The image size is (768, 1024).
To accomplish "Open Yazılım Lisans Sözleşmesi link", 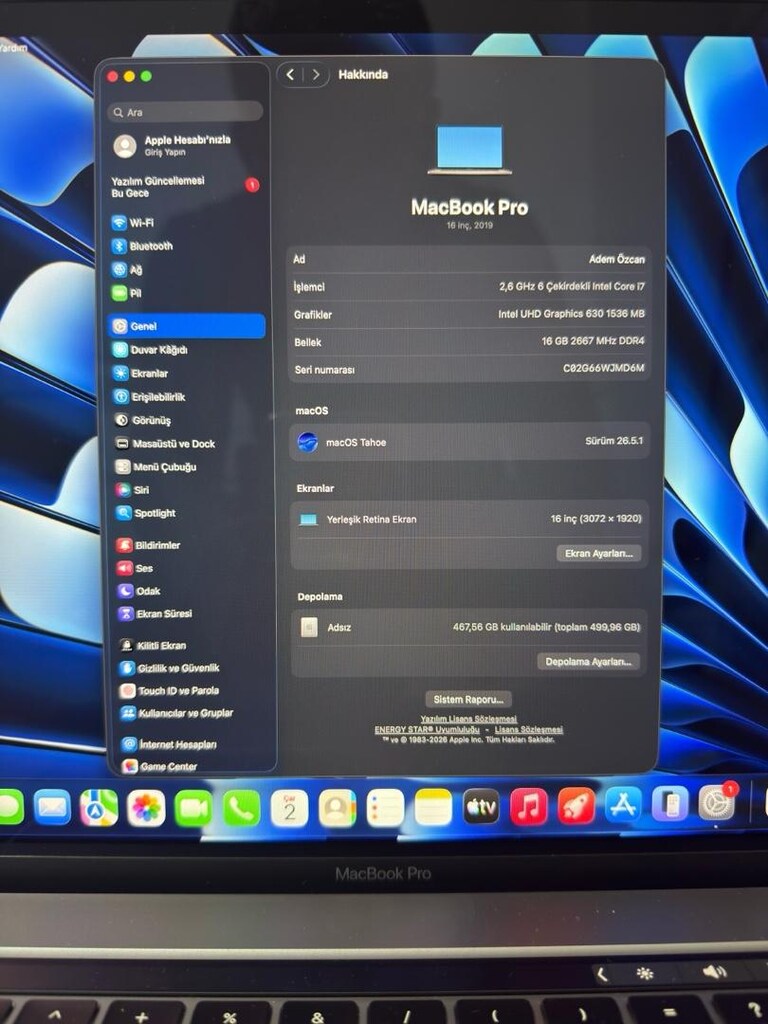I will pyautogui.click(x=468, y=719).
